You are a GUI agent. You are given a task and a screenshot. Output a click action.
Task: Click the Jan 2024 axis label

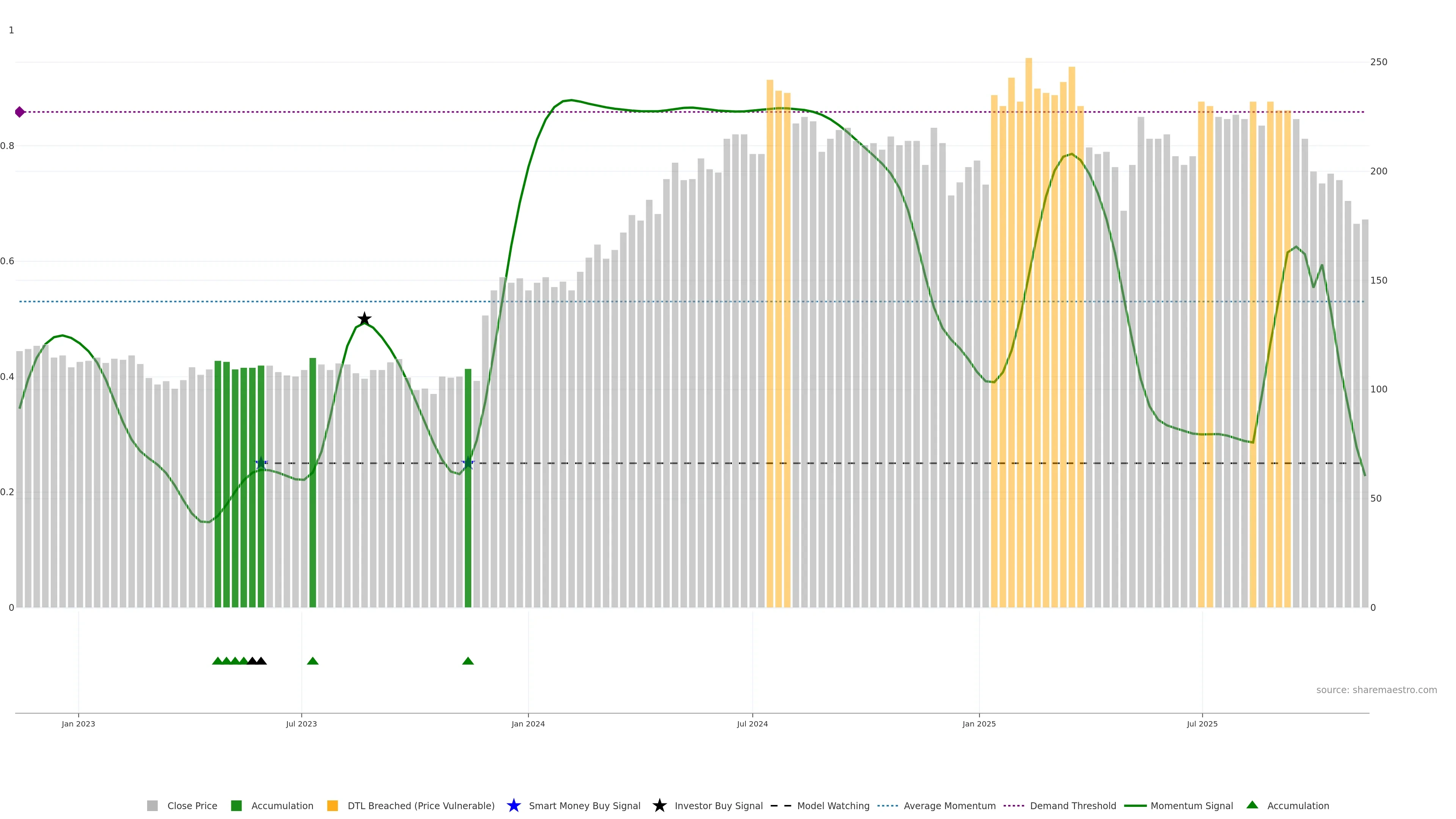pyautogui.click(x=528, y=723)
